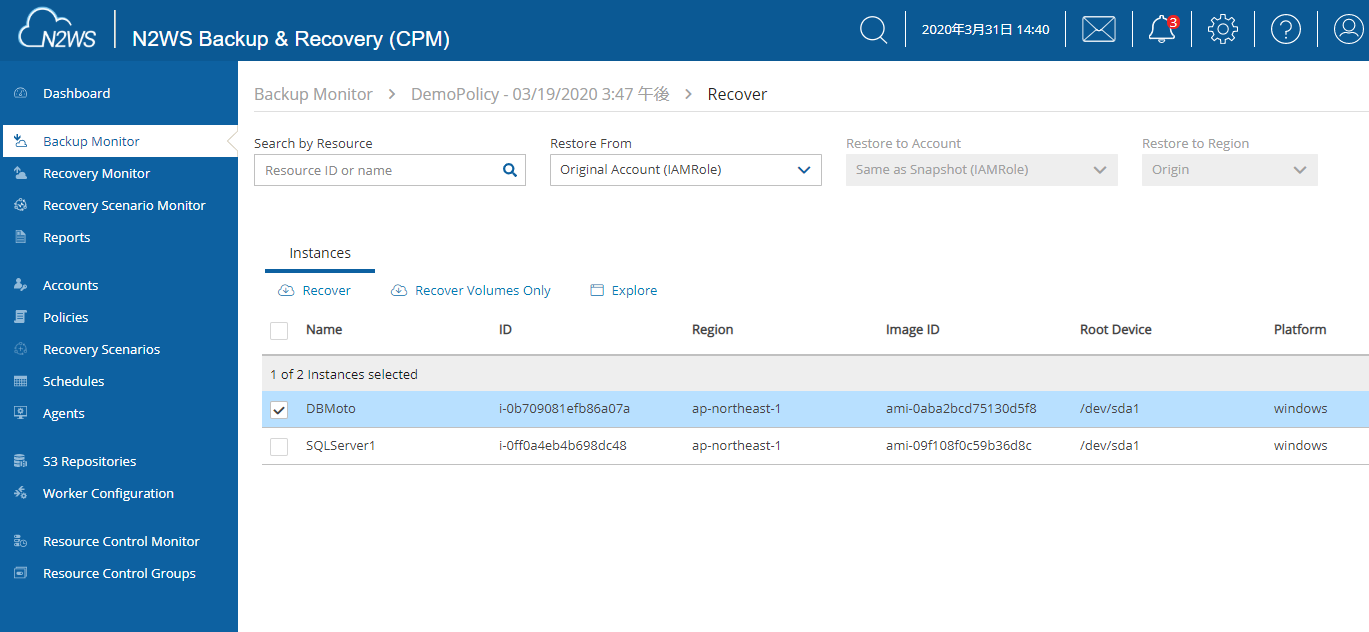Open the settings gear icon

coord(1223,30)
